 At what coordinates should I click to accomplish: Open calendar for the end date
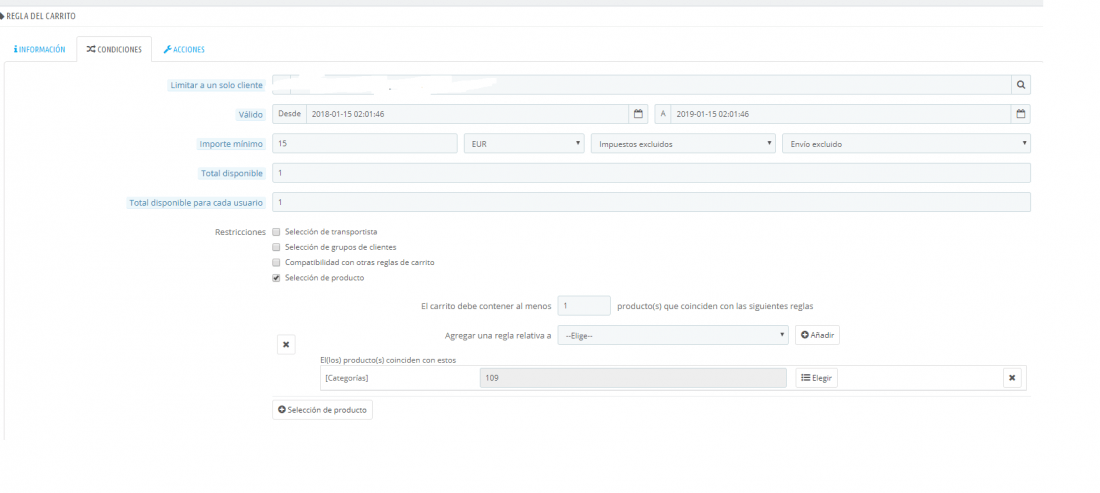click(x=1021, y=114)
